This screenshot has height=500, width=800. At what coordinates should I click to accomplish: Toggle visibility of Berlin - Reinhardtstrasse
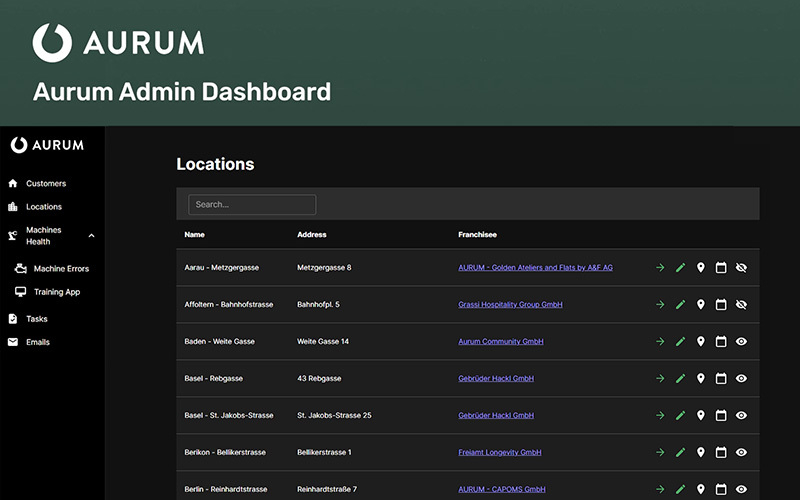[x=741, y=489]
